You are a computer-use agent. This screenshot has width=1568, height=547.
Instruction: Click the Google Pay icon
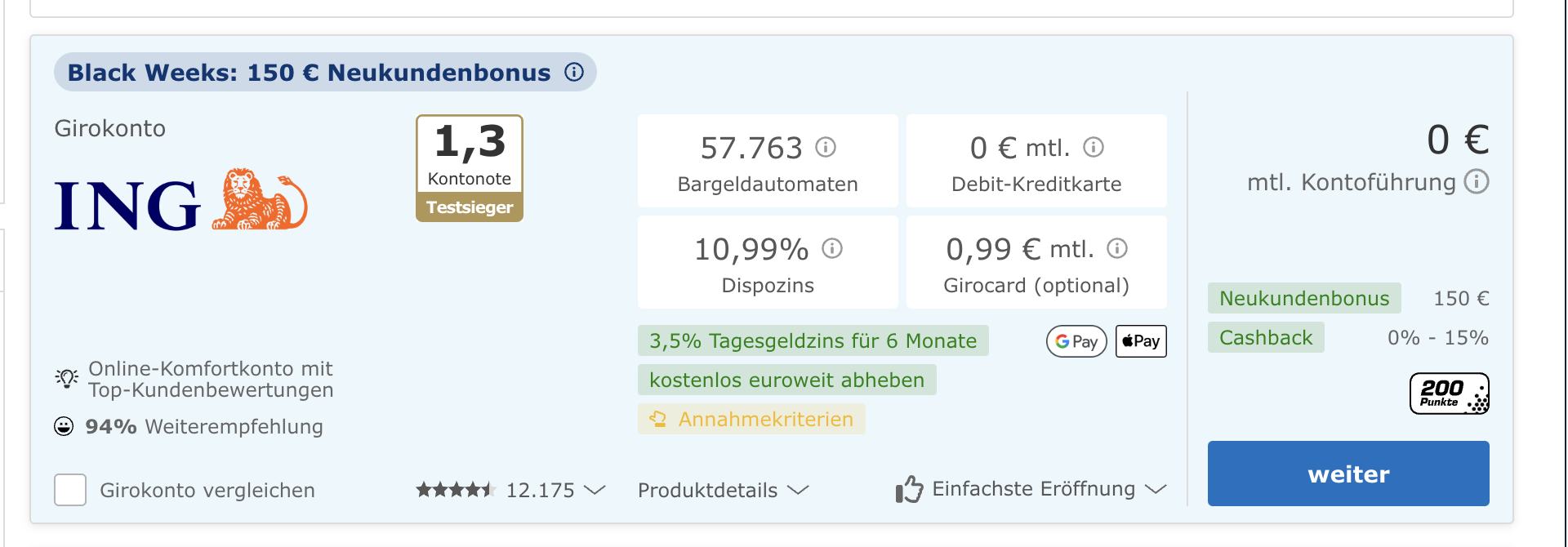1076,341
